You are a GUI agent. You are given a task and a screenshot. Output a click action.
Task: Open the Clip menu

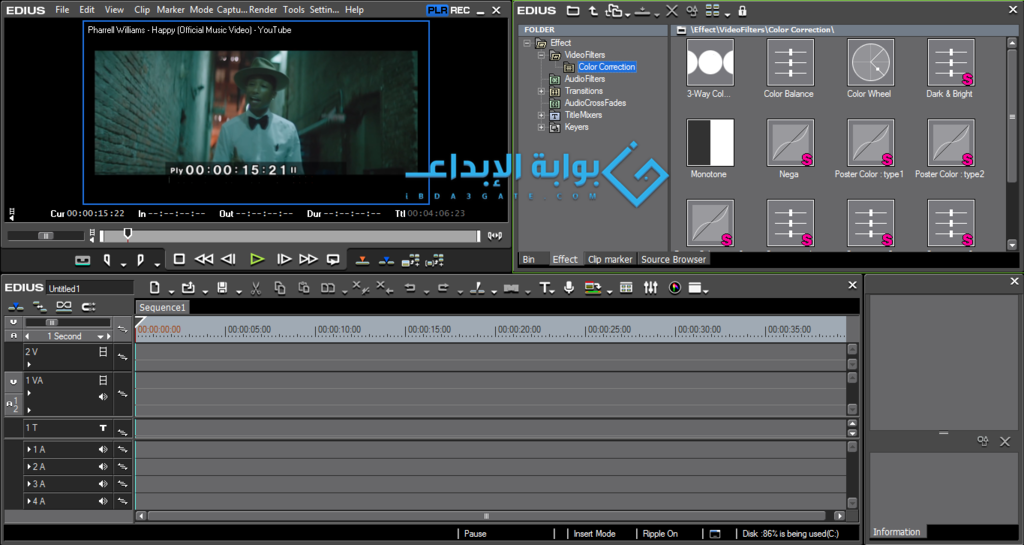[142, 10]
